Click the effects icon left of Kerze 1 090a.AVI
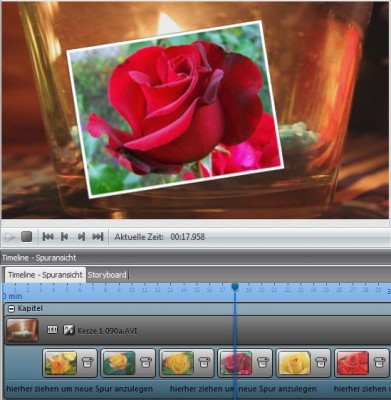This screenshot has height=400, width=391. coord(69,330)
